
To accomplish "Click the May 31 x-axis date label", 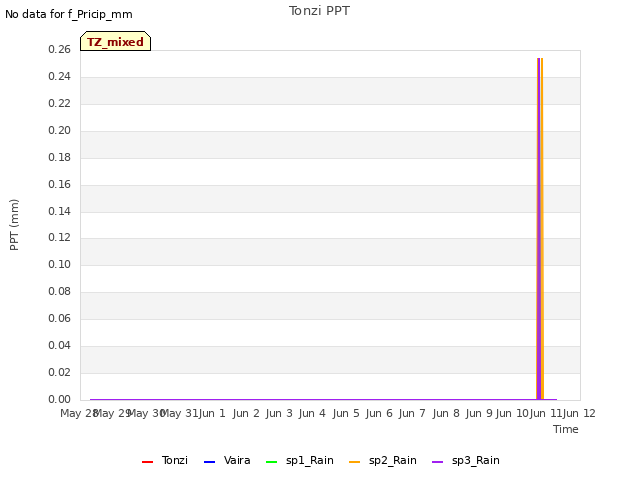I will click(181, 413).
